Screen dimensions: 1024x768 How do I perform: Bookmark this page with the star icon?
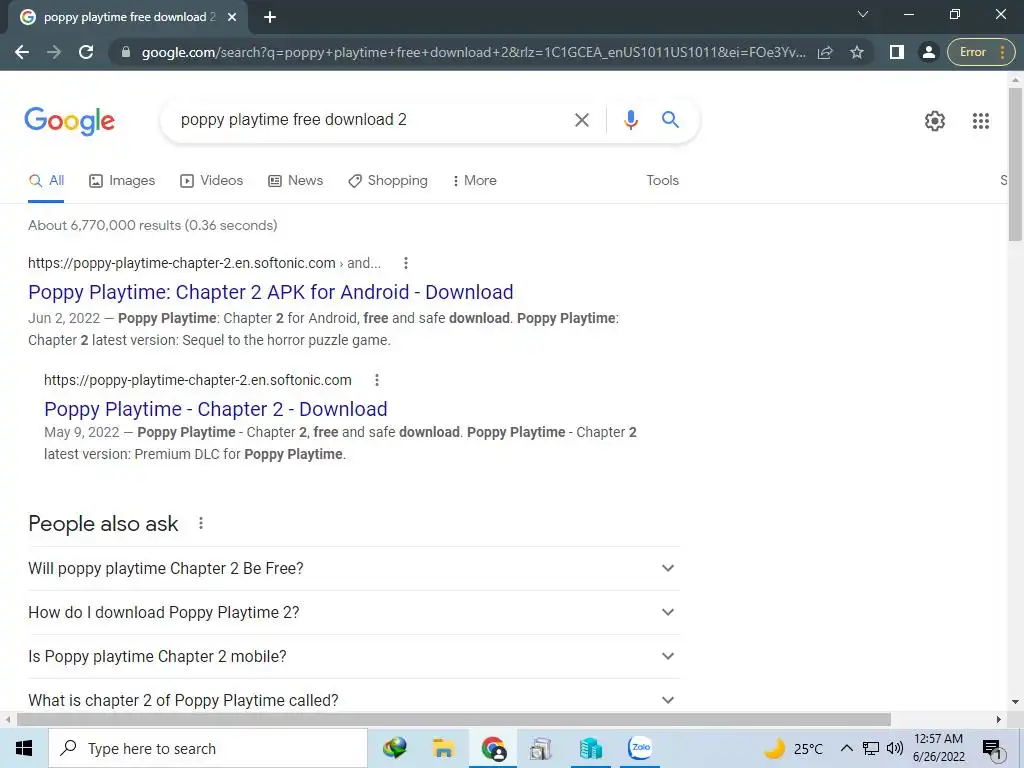857,52
